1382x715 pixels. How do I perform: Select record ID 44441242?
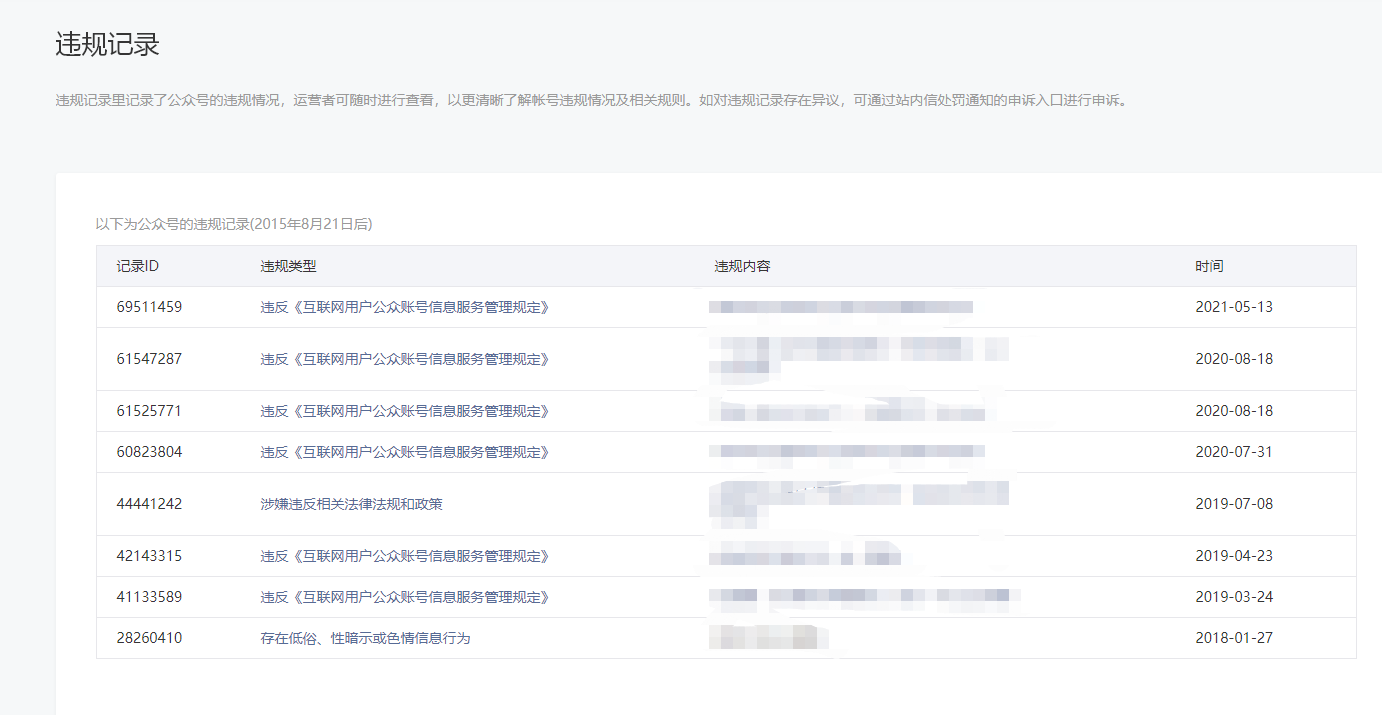[x=149, y=504]
